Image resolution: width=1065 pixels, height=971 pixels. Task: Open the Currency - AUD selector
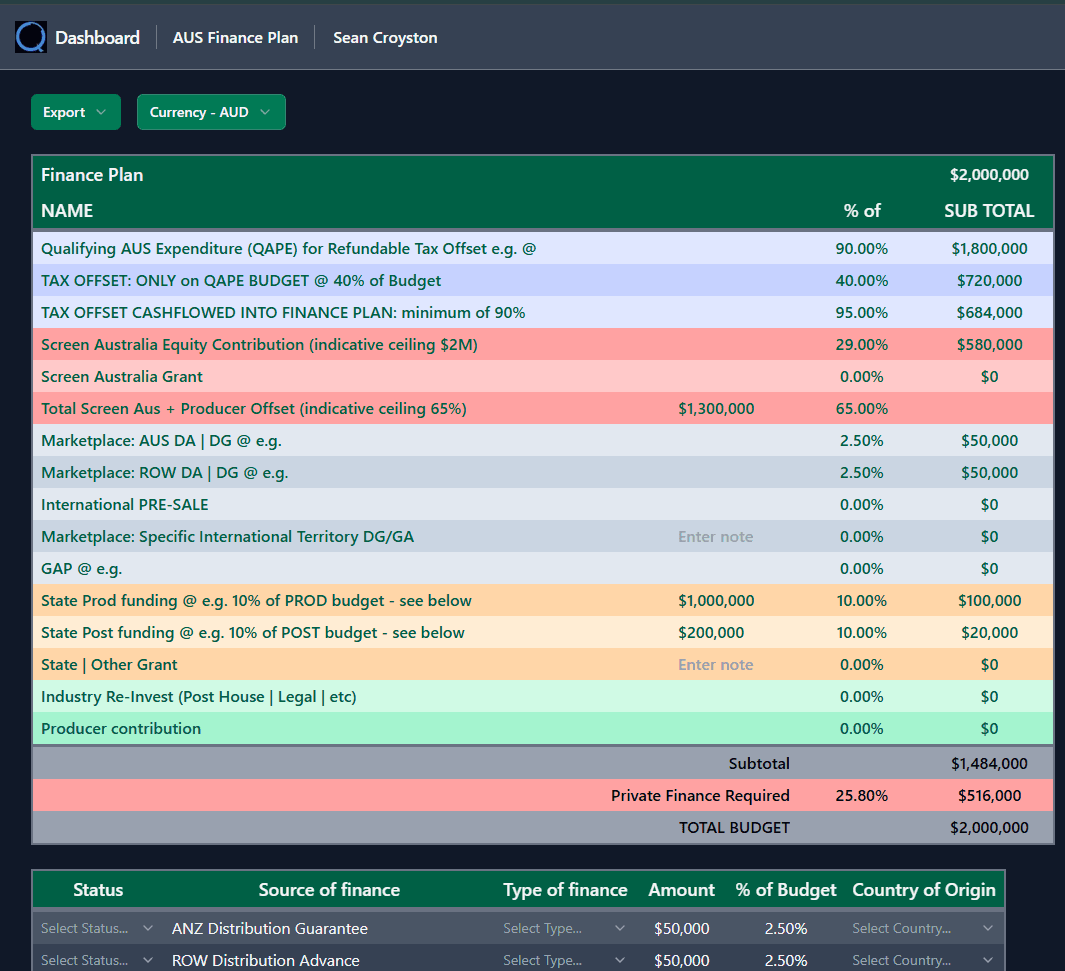(211, 112)
